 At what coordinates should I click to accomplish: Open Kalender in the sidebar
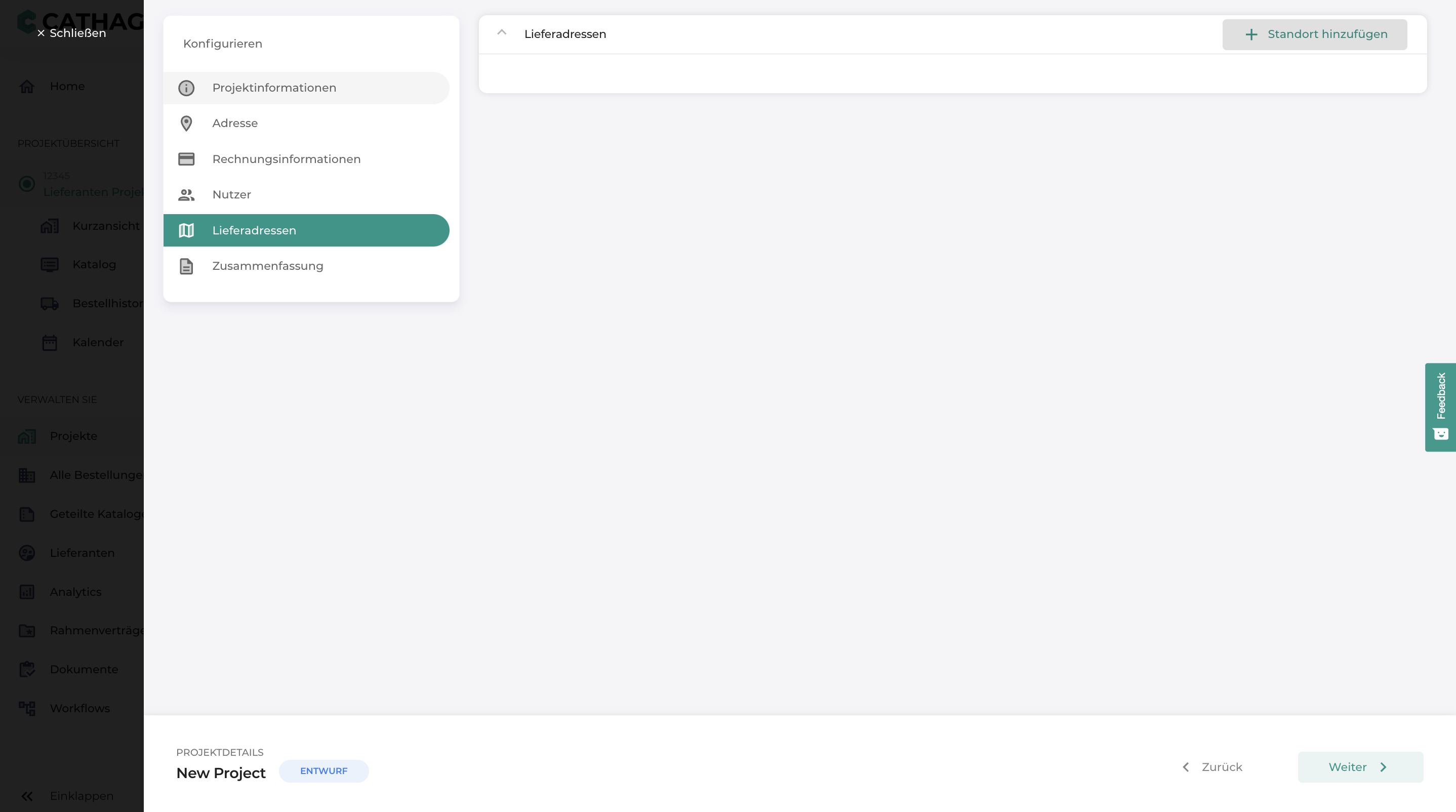click(x=98, y=342)
